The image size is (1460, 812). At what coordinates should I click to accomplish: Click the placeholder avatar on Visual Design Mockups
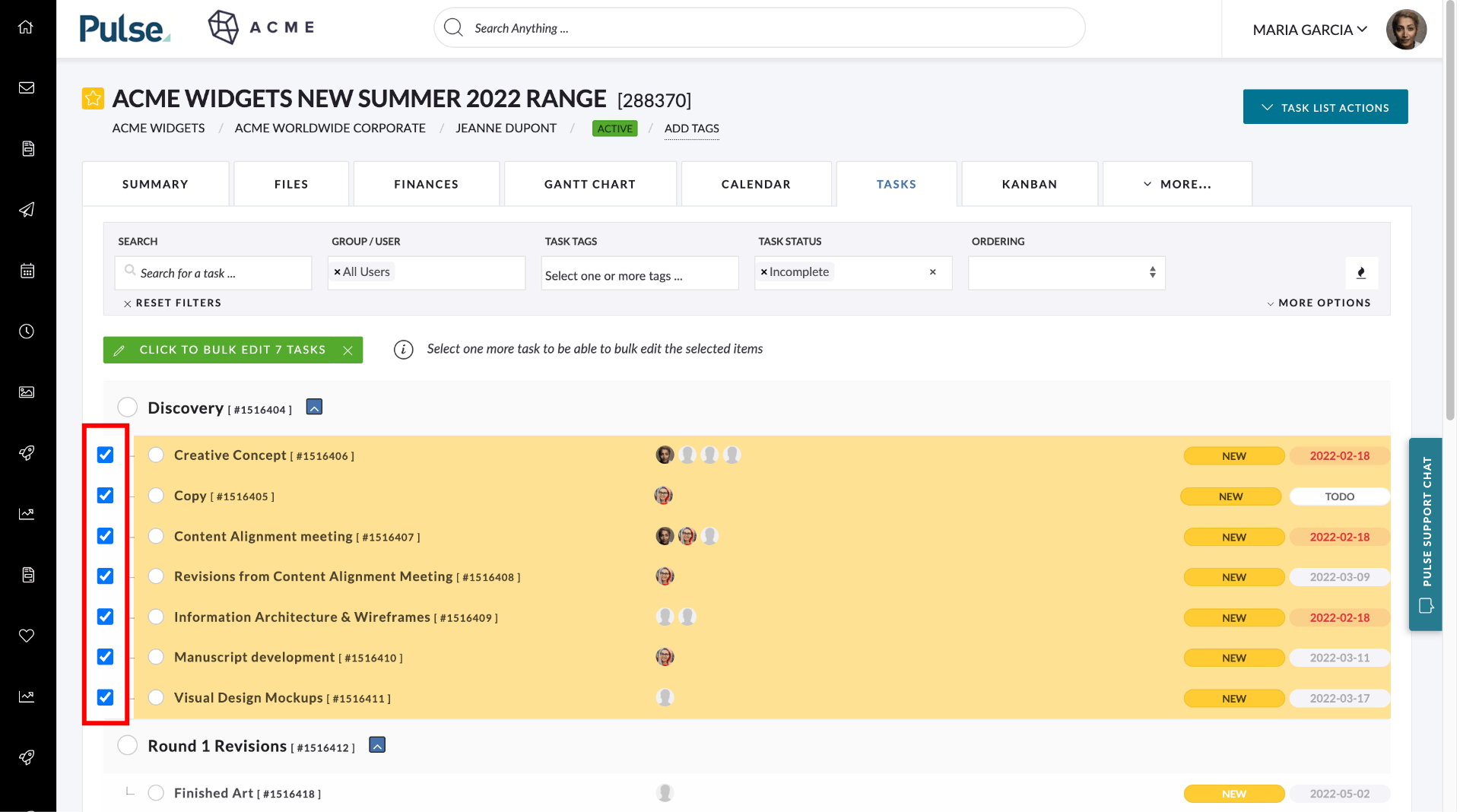(665, 697)
